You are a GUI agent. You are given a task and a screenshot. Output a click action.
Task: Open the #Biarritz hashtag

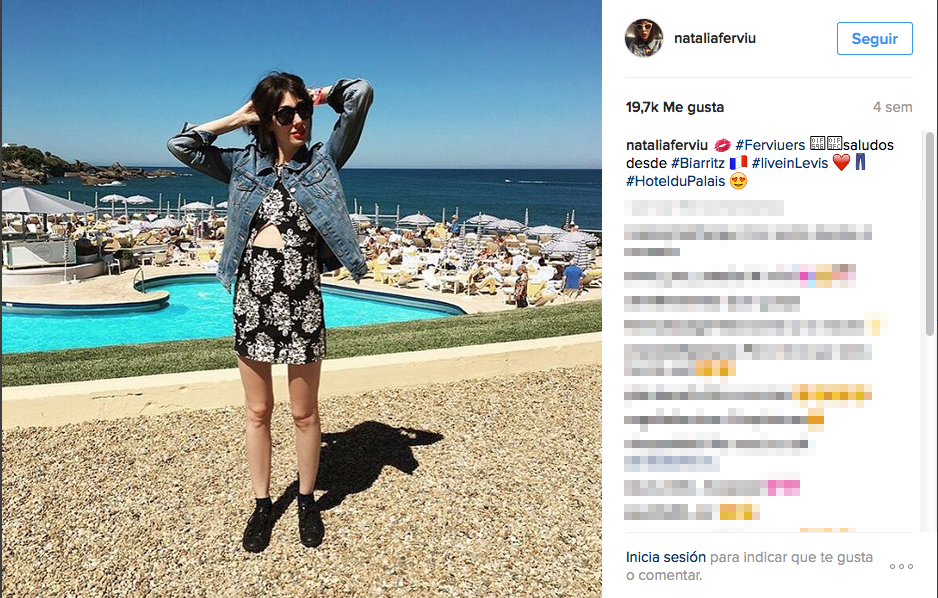tap(698, 163)
